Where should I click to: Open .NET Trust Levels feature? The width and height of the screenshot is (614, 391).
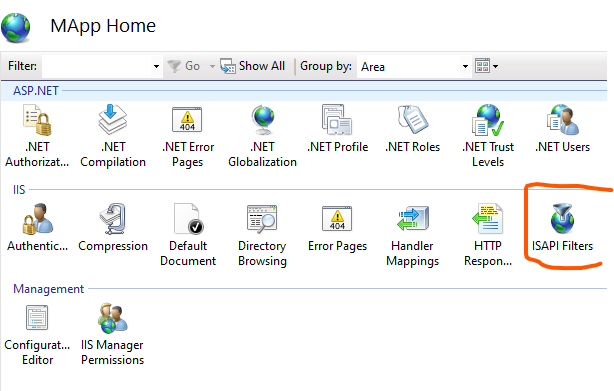pos(488,136)
